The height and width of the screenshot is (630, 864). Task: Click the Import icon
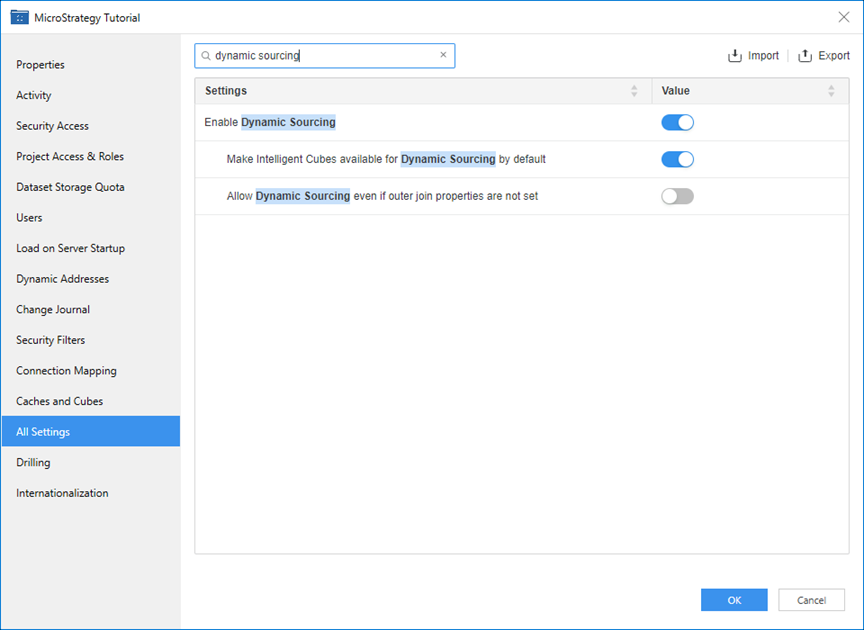click(735, 56)
